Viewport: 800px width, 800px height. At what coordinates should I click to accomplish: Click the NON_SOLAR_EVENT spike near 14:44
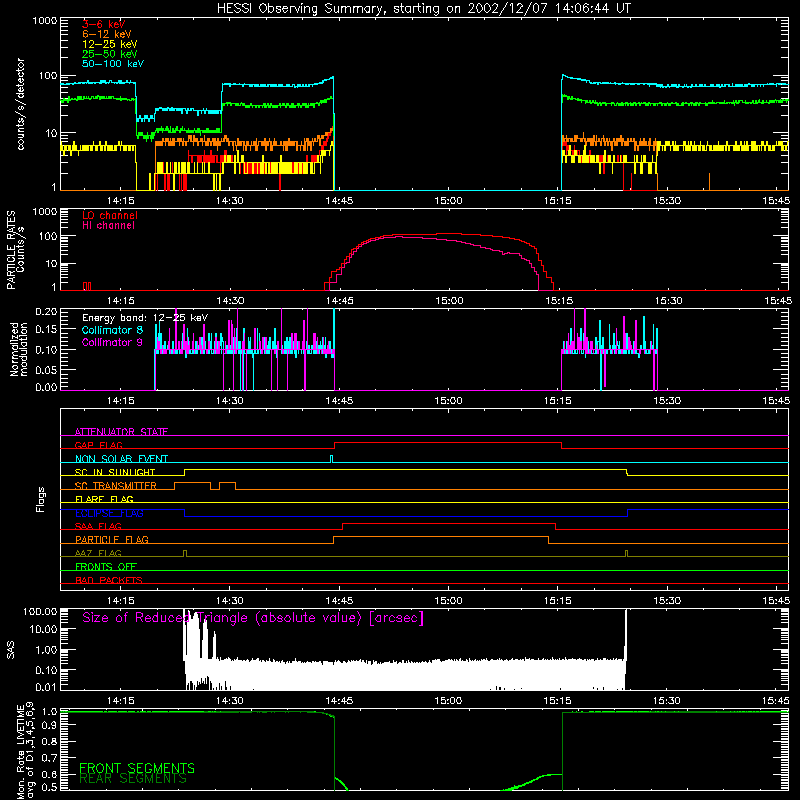[332, 459]
